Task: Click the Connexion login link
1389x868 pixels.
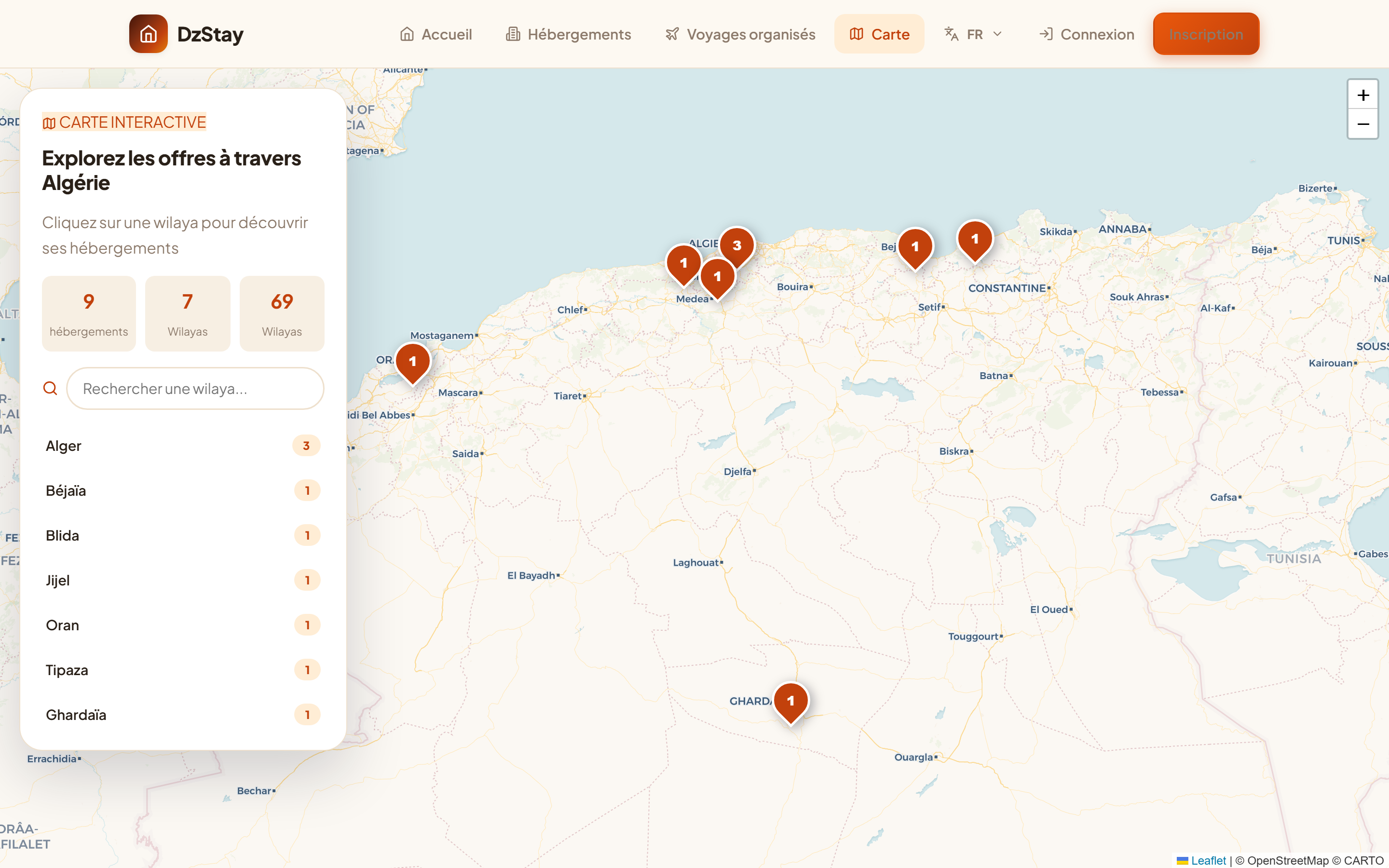Action: tap(1087, 34)
